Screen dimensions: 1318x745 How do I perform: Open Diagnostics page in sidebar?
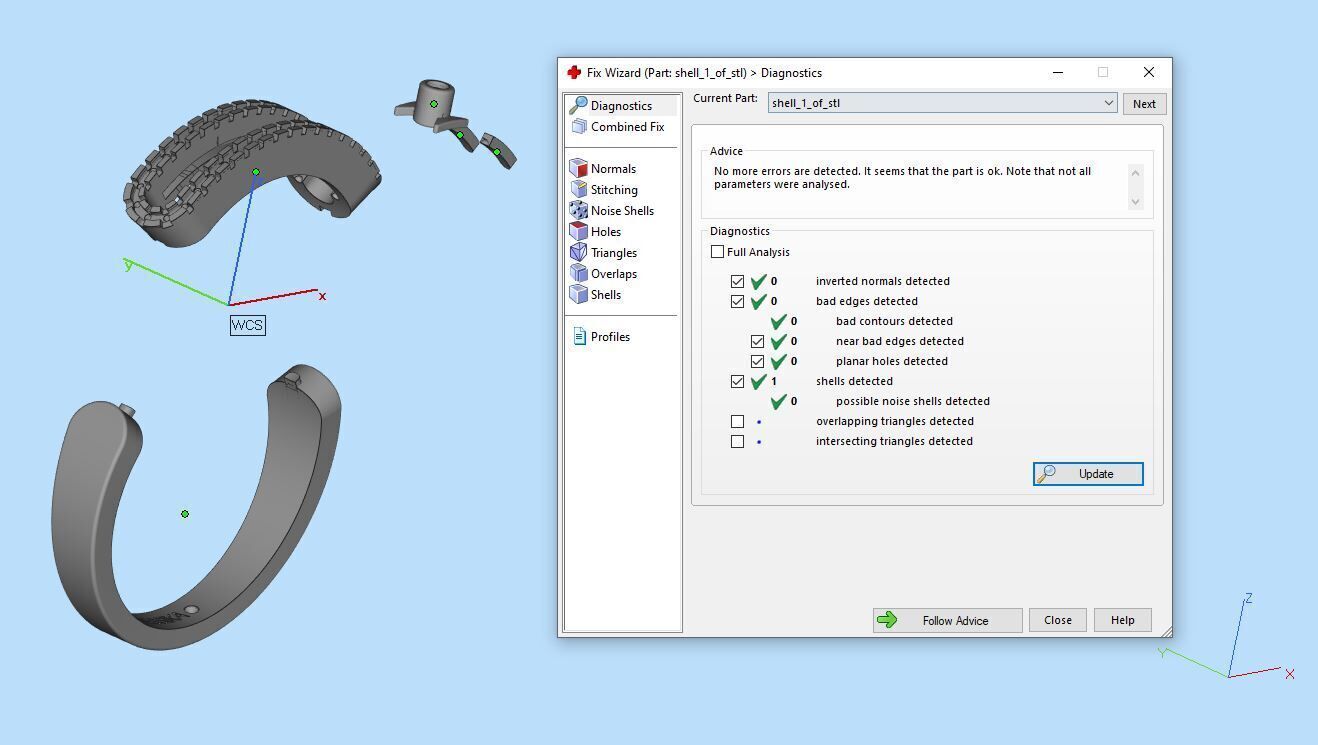pyautogui.click(x=622, y=105)
